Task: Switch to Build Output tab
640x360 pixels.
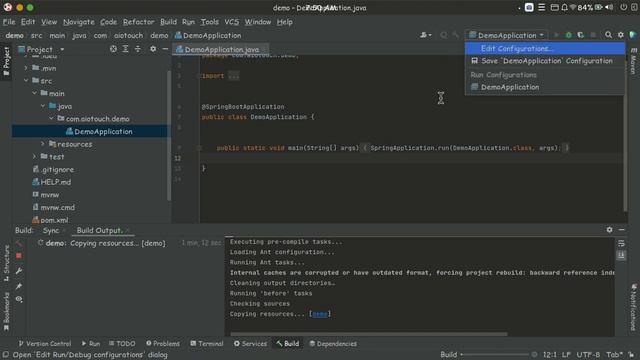Action: pyautogui.click(x=99, y=231)
